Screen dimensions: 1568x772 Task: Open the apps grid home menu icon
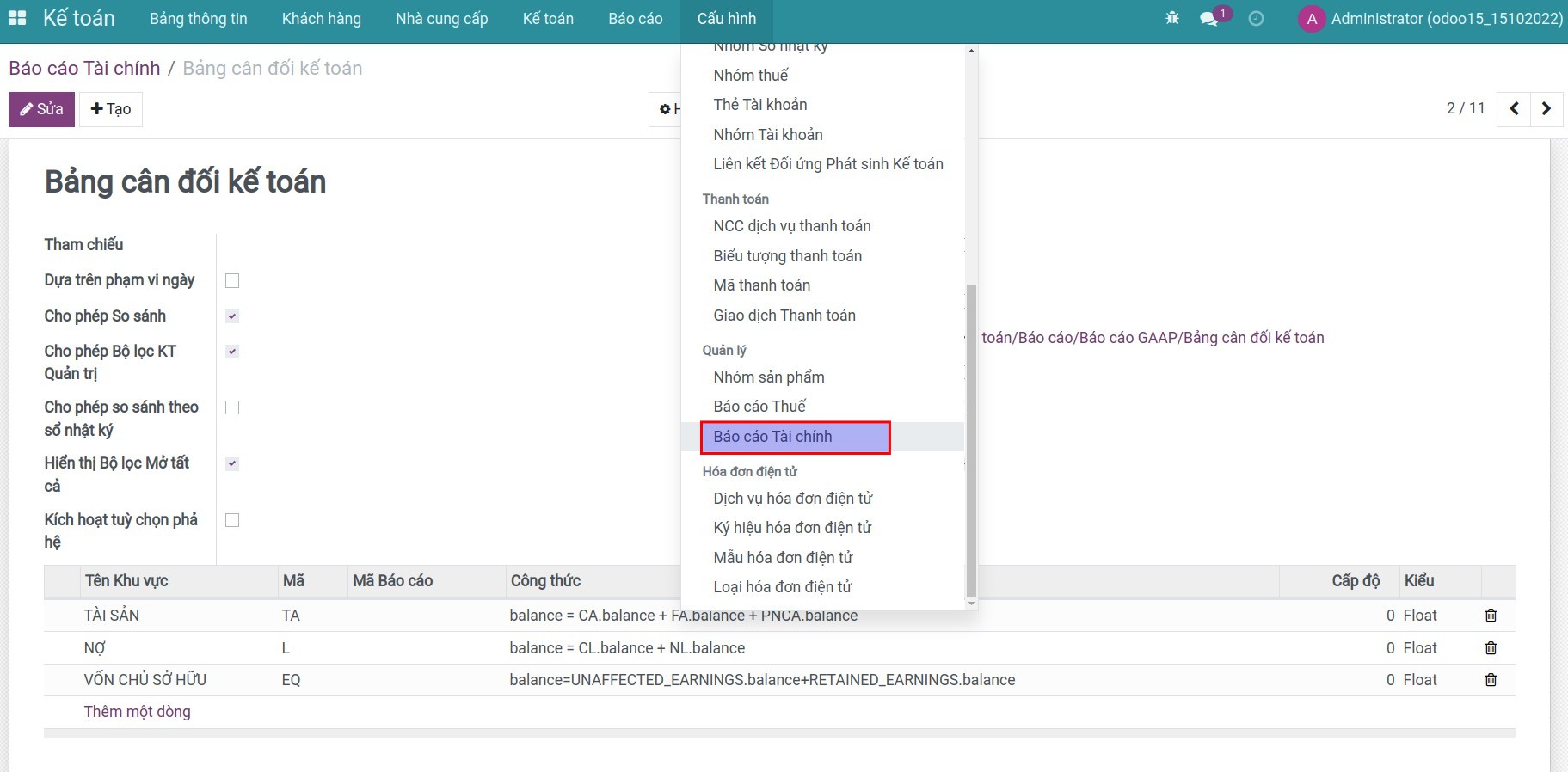click(x=17, y=18)
